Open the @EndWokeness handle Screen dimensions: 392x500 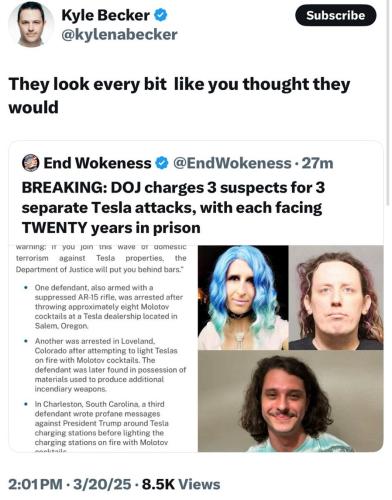point(232,164)
